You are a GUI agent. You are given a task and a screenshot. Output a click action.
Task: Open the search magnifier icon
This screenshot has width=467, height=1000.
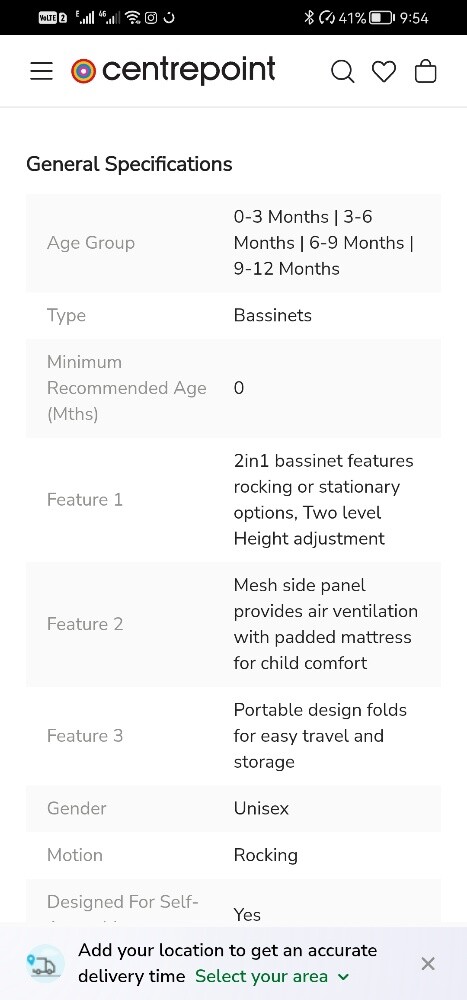[343, 71]
